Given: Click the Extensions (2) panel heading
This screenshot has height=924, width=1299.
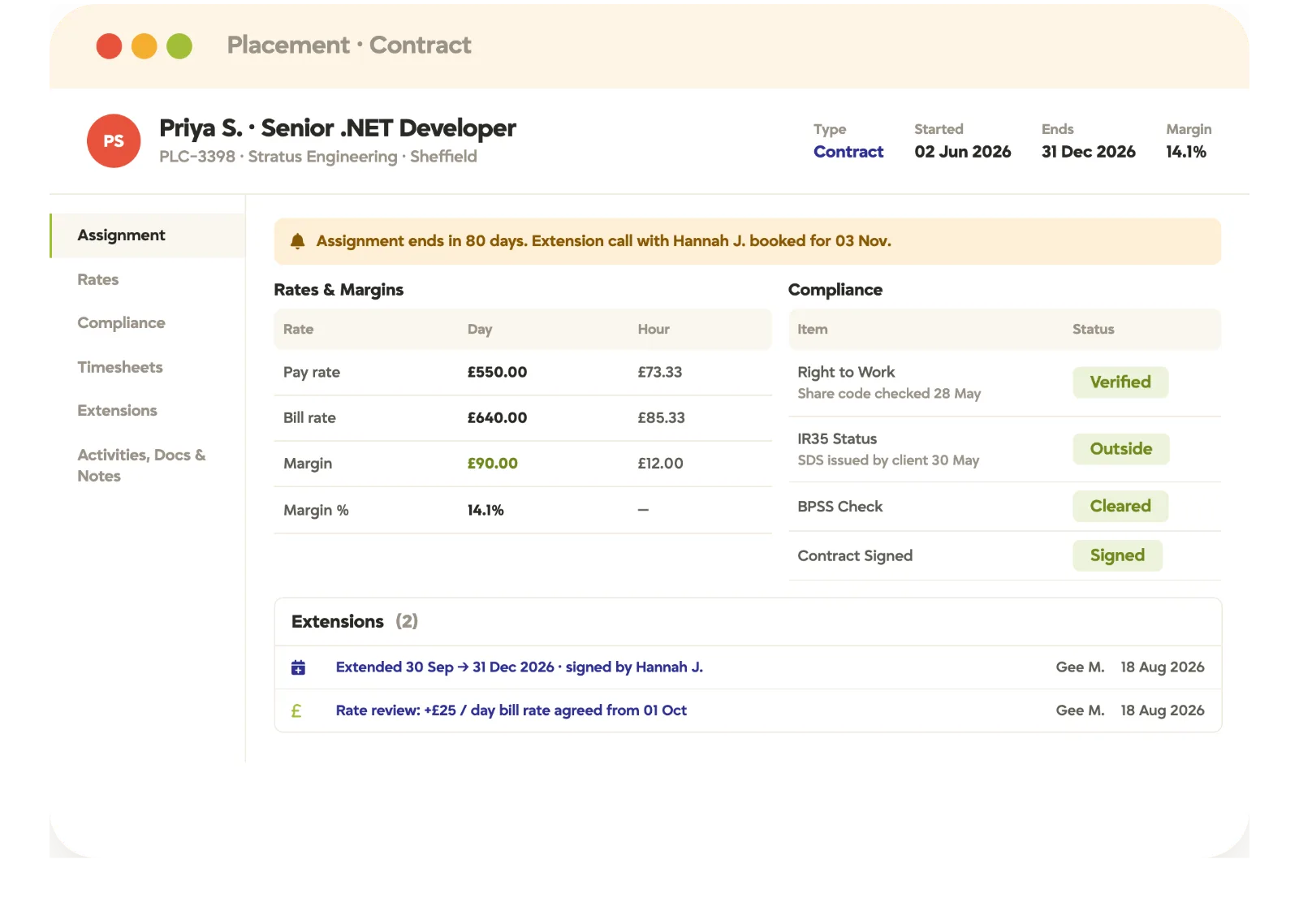Looking at the screenshot, I should coord(355,622).
